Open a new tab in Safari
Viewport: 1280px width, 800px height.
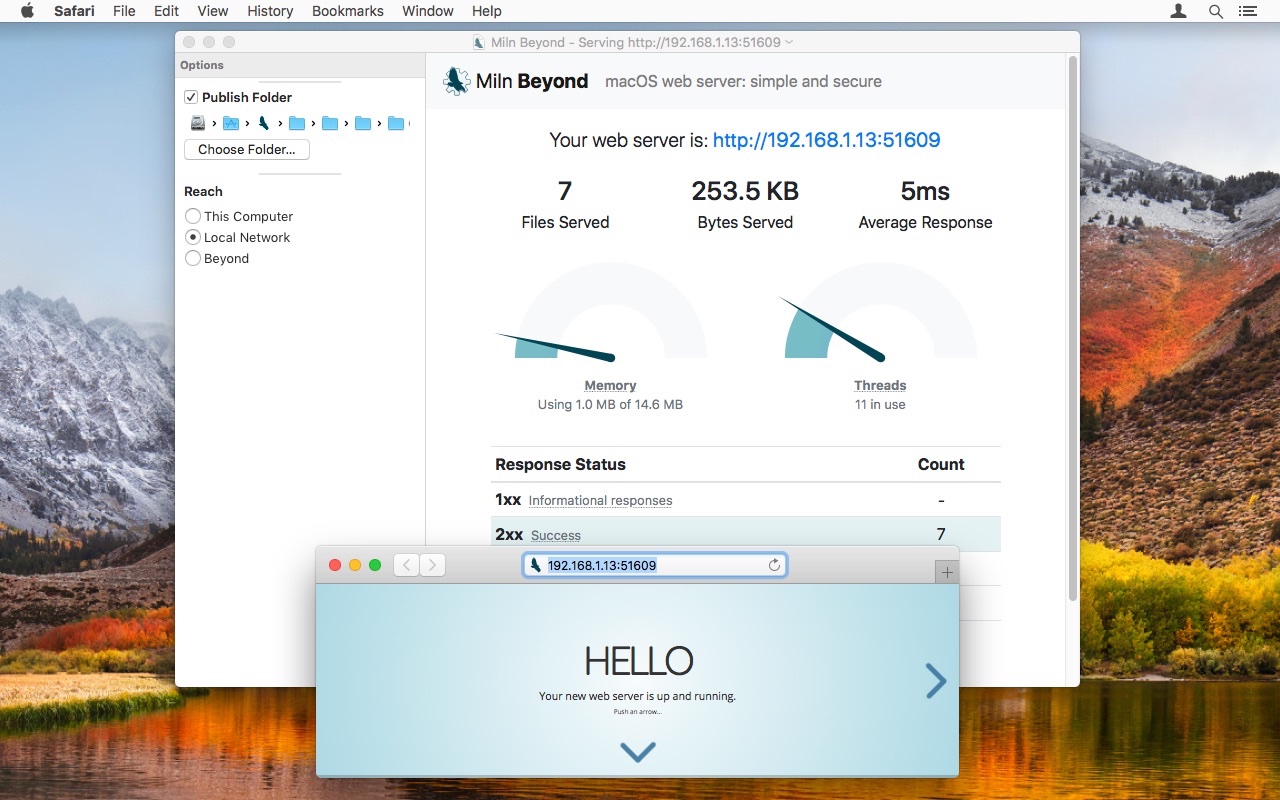point(946,571)
